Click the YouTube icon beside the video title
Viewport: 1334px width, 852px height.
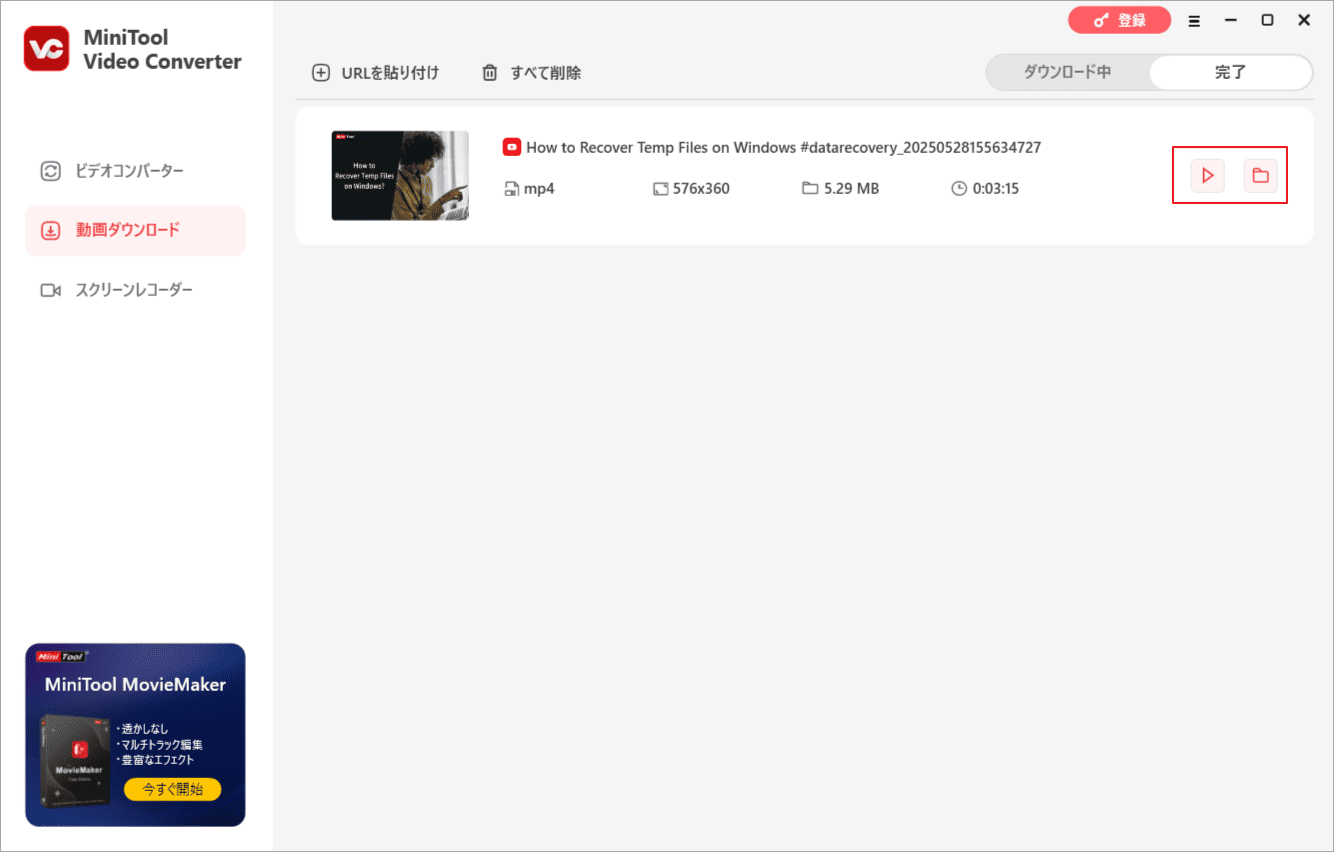point(511,147)
